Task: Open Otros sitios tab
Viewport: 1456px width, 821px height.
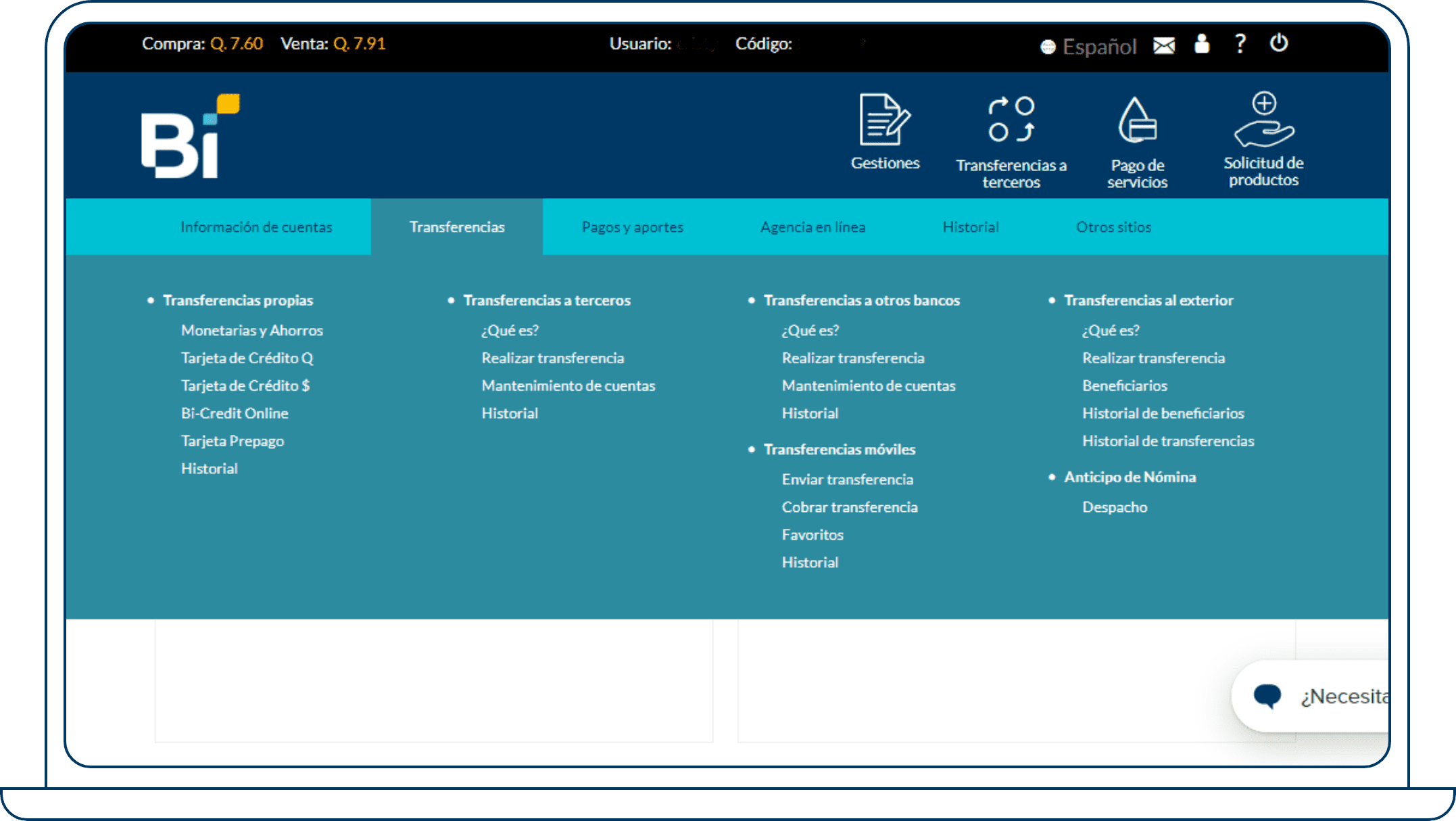Action: [x=1113, y=227]
